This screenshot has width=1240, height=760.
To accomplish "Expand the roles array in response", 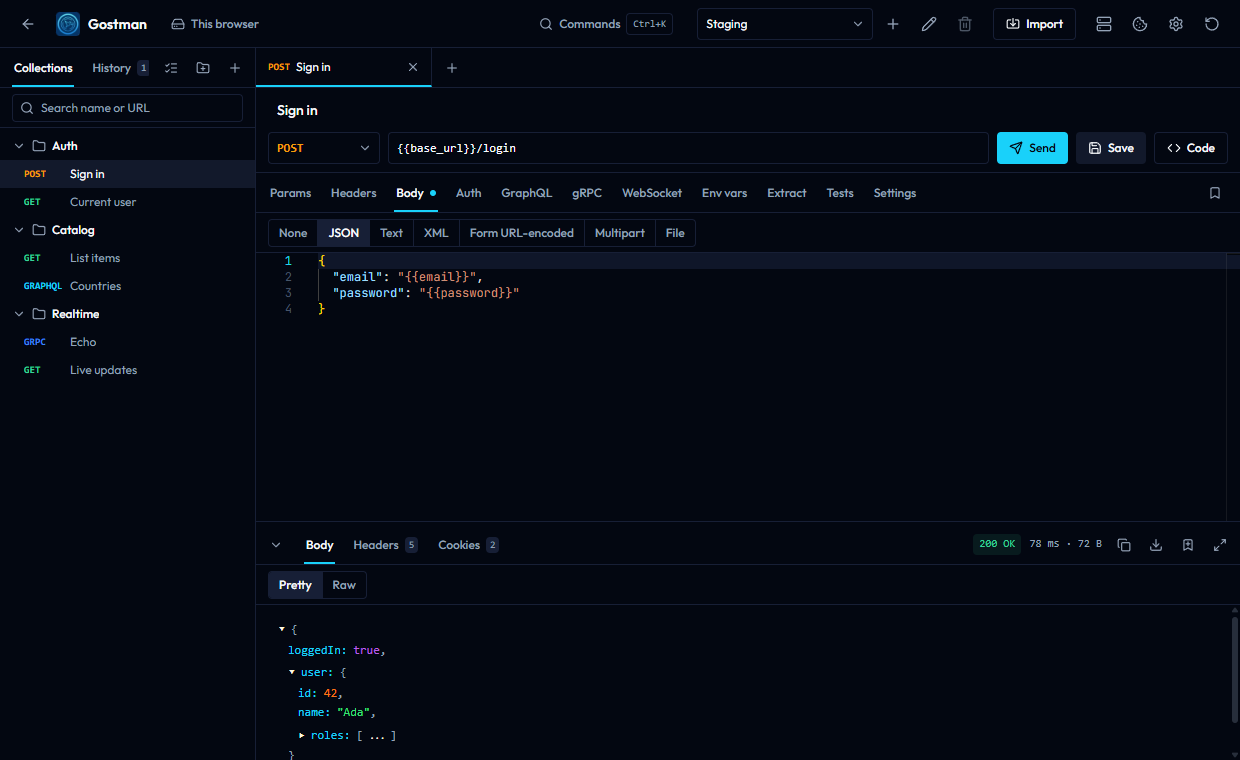I will click(302, 735).
